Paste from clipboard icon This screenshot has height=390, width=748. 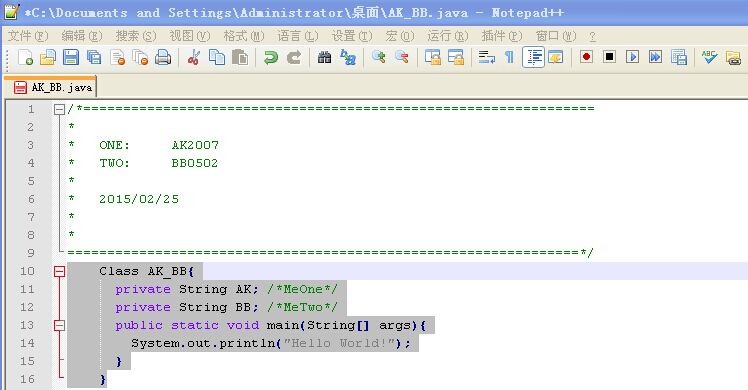[240, 57]
